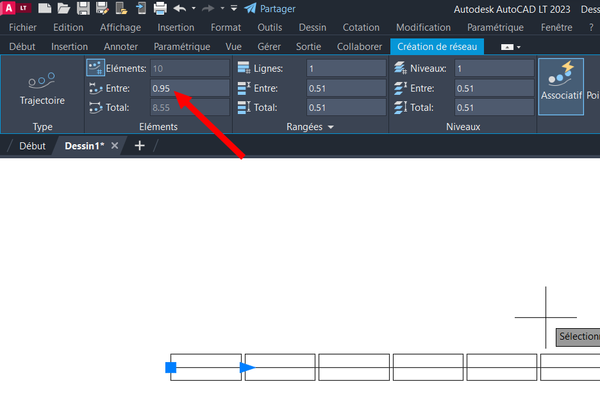Open the undo history dropdown arrow
Screen dimensions: 600x414
pyautogui.click(x=194, y=8)
